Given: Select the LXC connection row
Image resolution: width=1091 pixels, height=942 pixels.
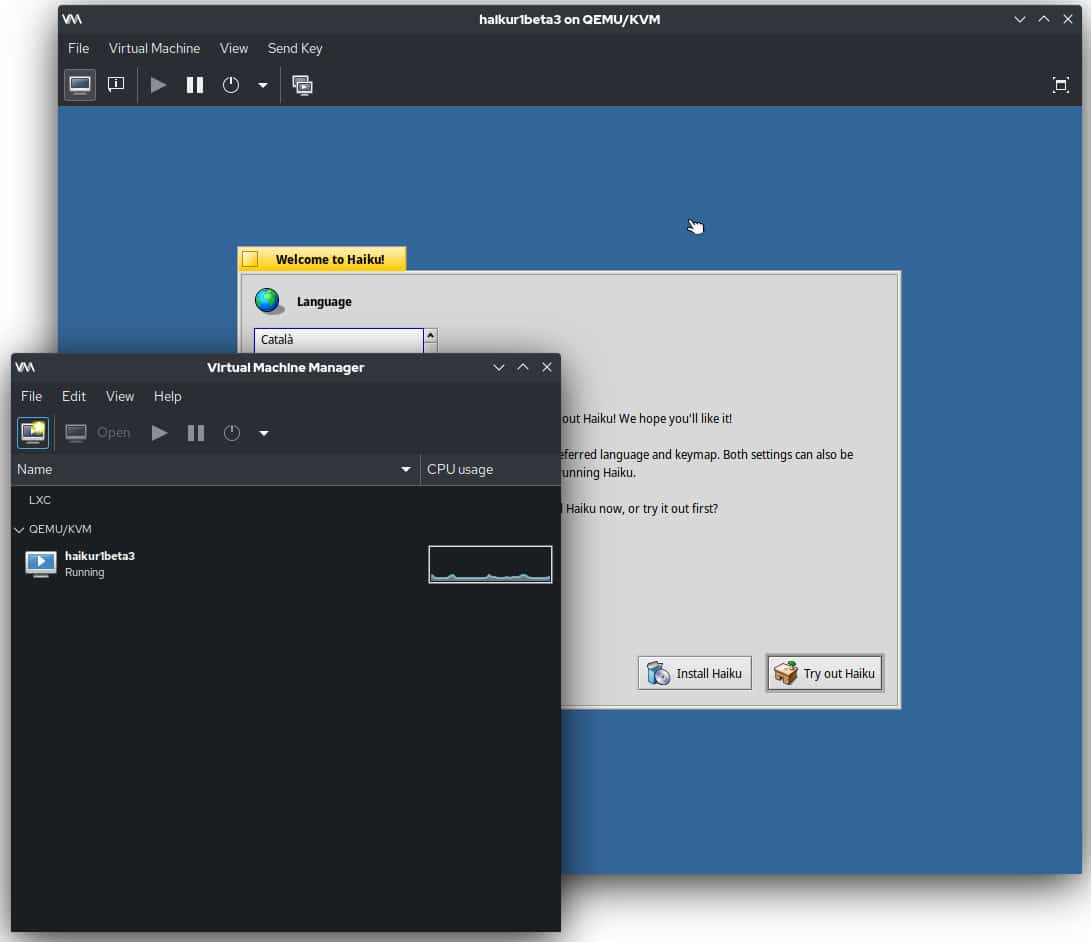Looking at the screenshot, I should [285, 500].
